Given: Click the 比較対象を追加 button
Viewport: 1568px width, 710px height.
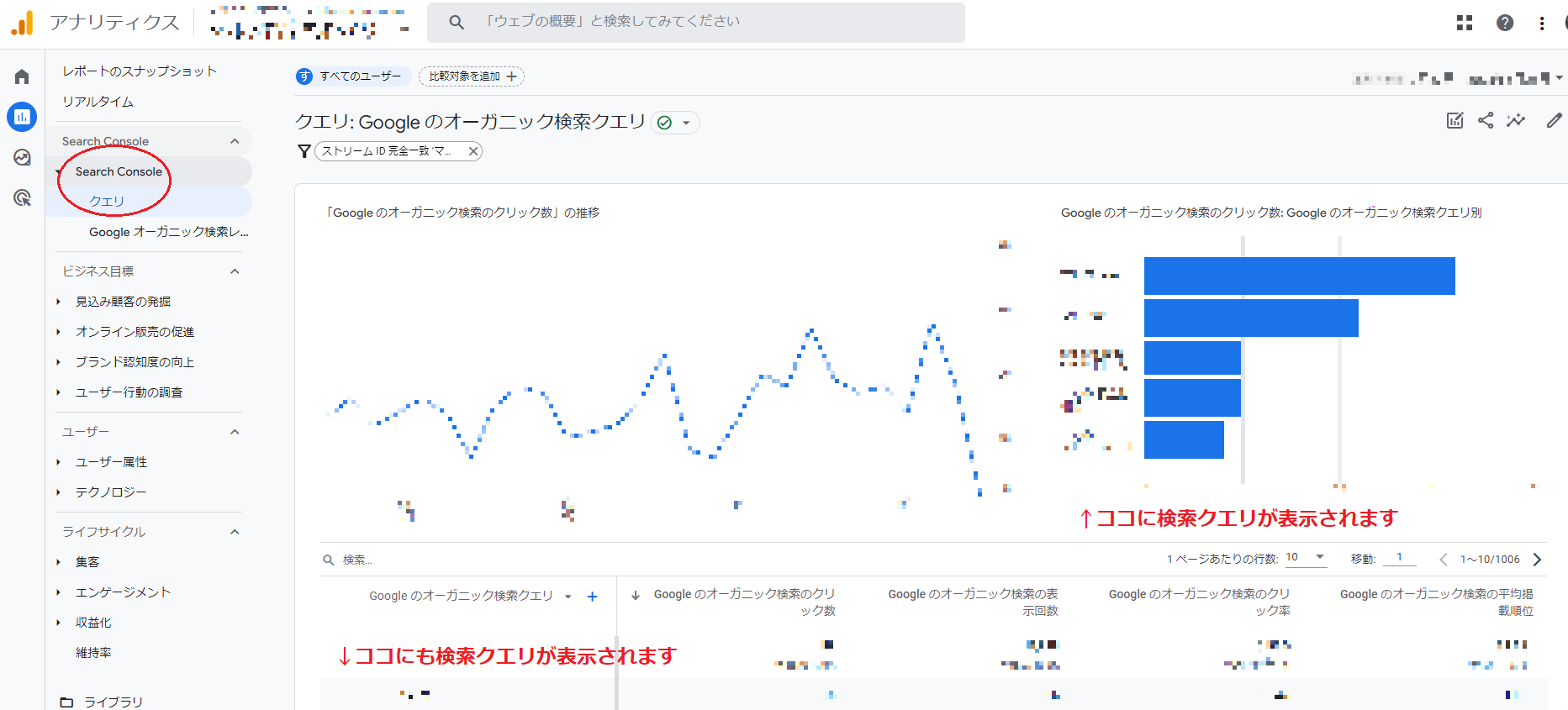Looking at the screenshot, I should tap(472, 76).
